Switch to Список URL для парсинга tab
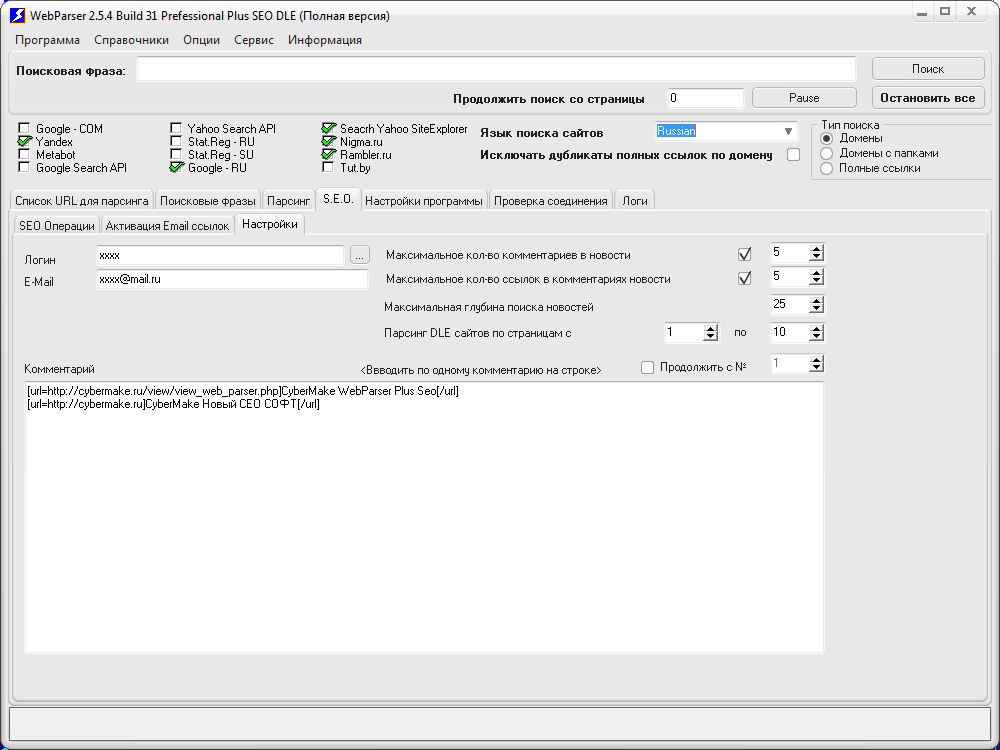The width and height of the screenshot is (1000, 750). pyautogui.click(x=82, y=200)
